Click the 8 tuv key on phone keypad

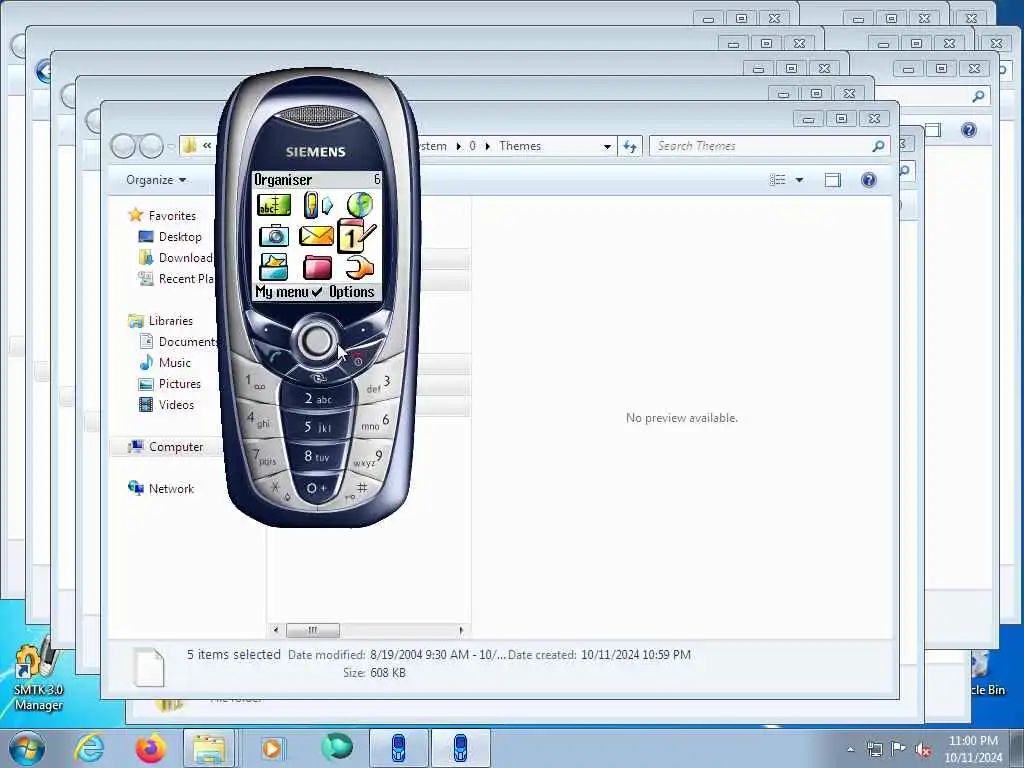(x=317, y=456)
